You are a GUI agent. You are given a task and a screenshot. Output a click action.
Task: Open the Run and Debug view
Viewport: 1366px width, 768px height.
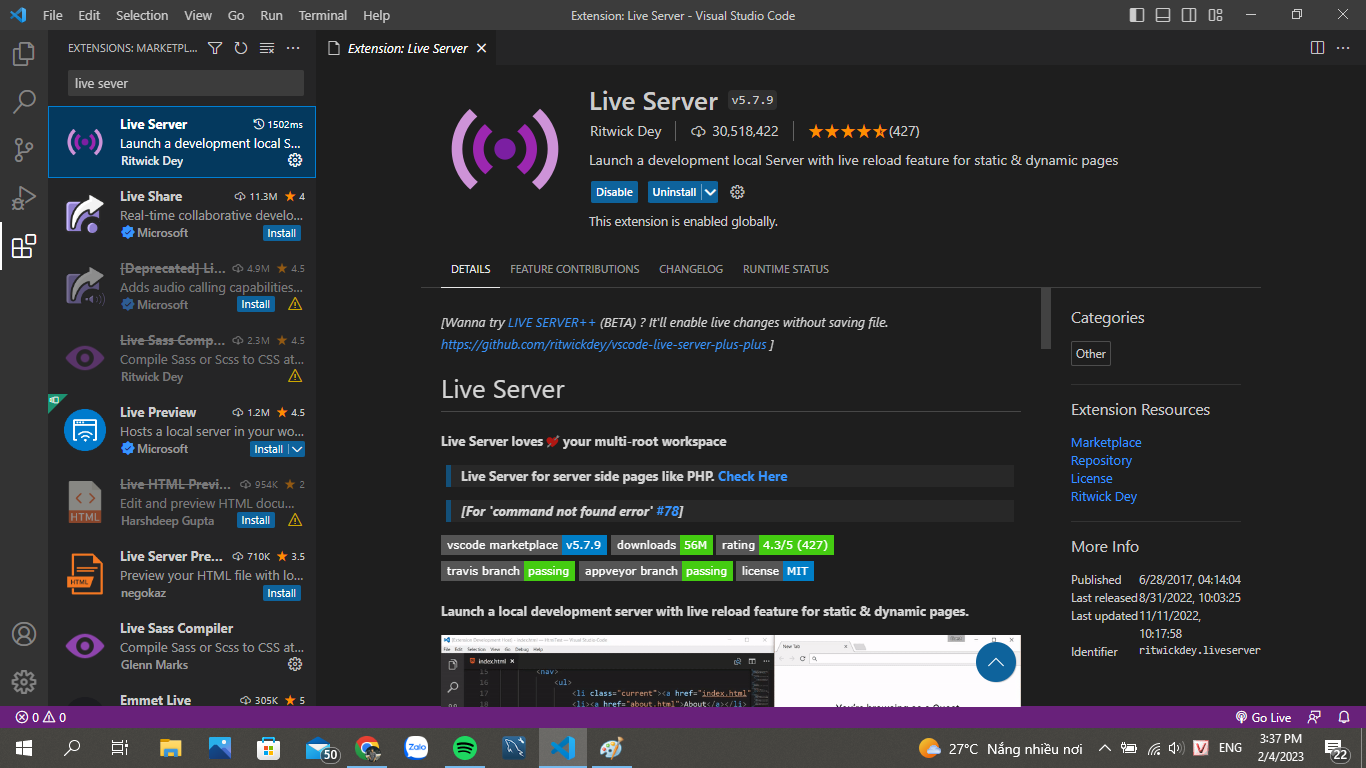click(24, 198)
